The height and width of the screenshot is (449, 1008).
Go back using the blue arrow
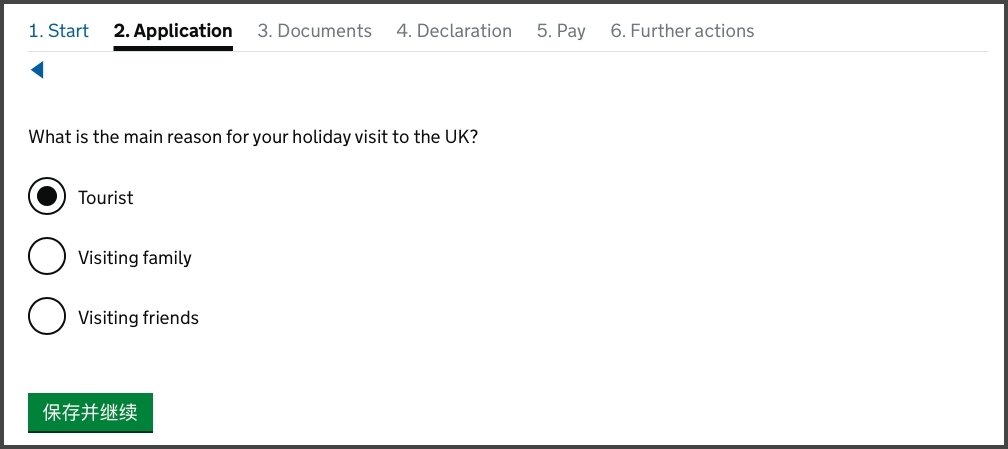coord(37,70)
